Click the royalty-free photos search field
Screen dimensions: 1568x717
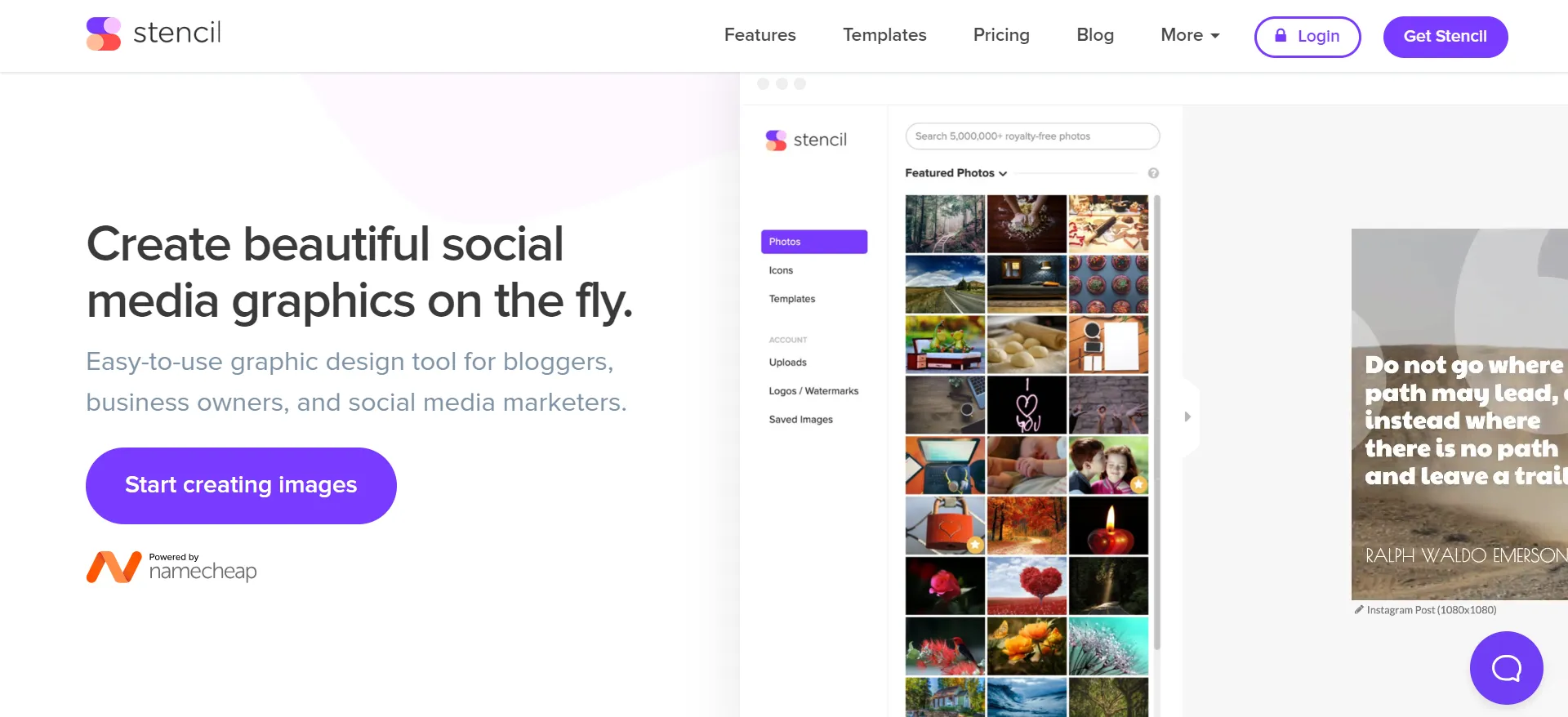tap(1032, 136)
